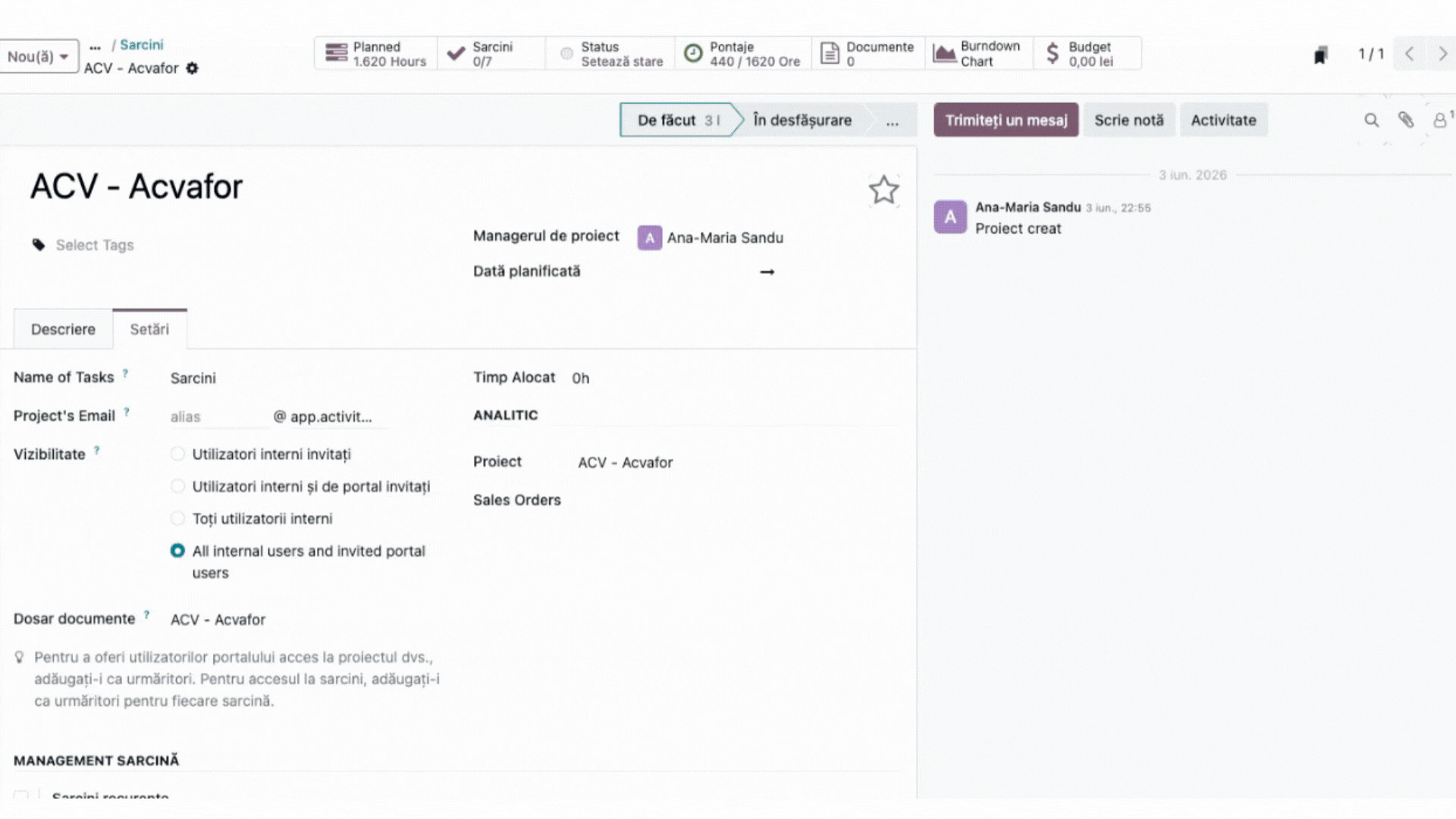Search messages with the magnifier icon in chatter
The width and height of the screenshot is (1456, 819).
pyautogui.click(x=1371, y=120)
